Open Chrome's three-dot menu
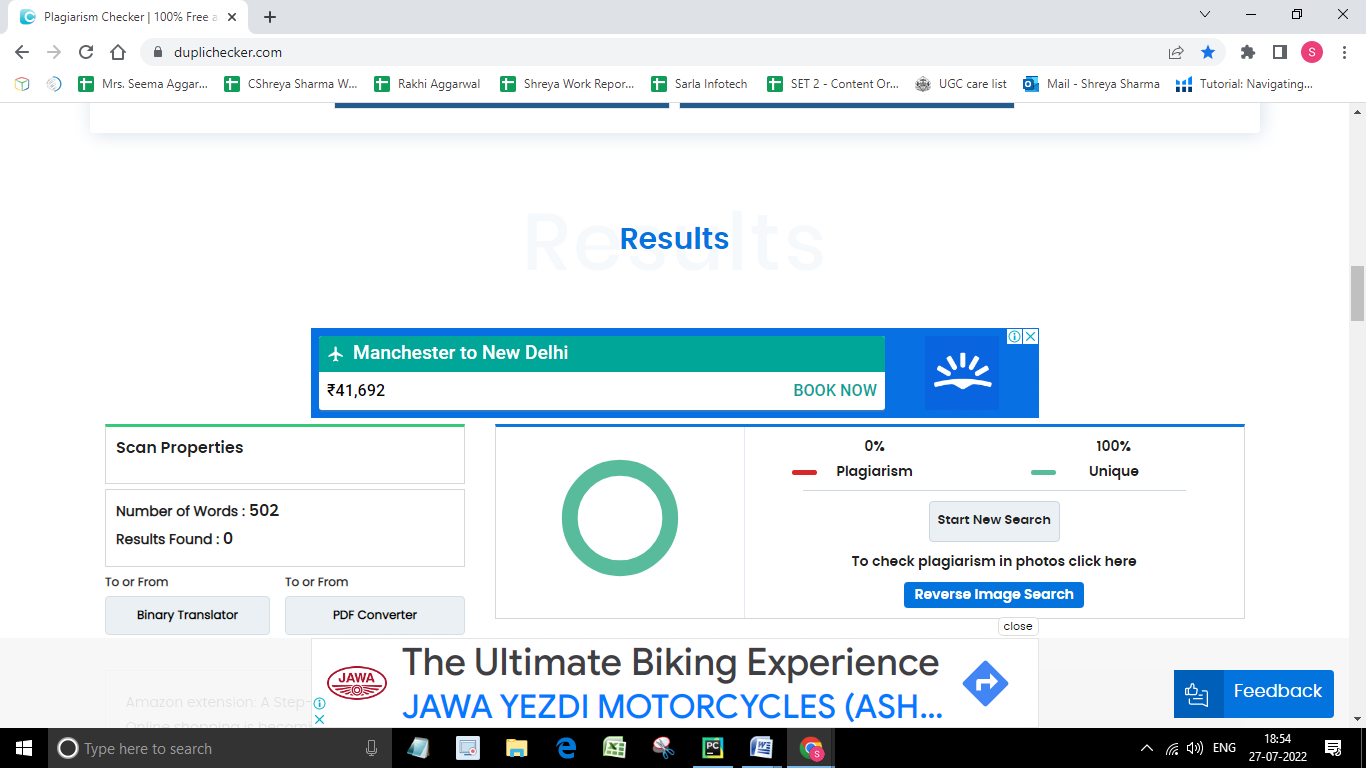Screen dimensions: 1366x768 coord(1343,52)
